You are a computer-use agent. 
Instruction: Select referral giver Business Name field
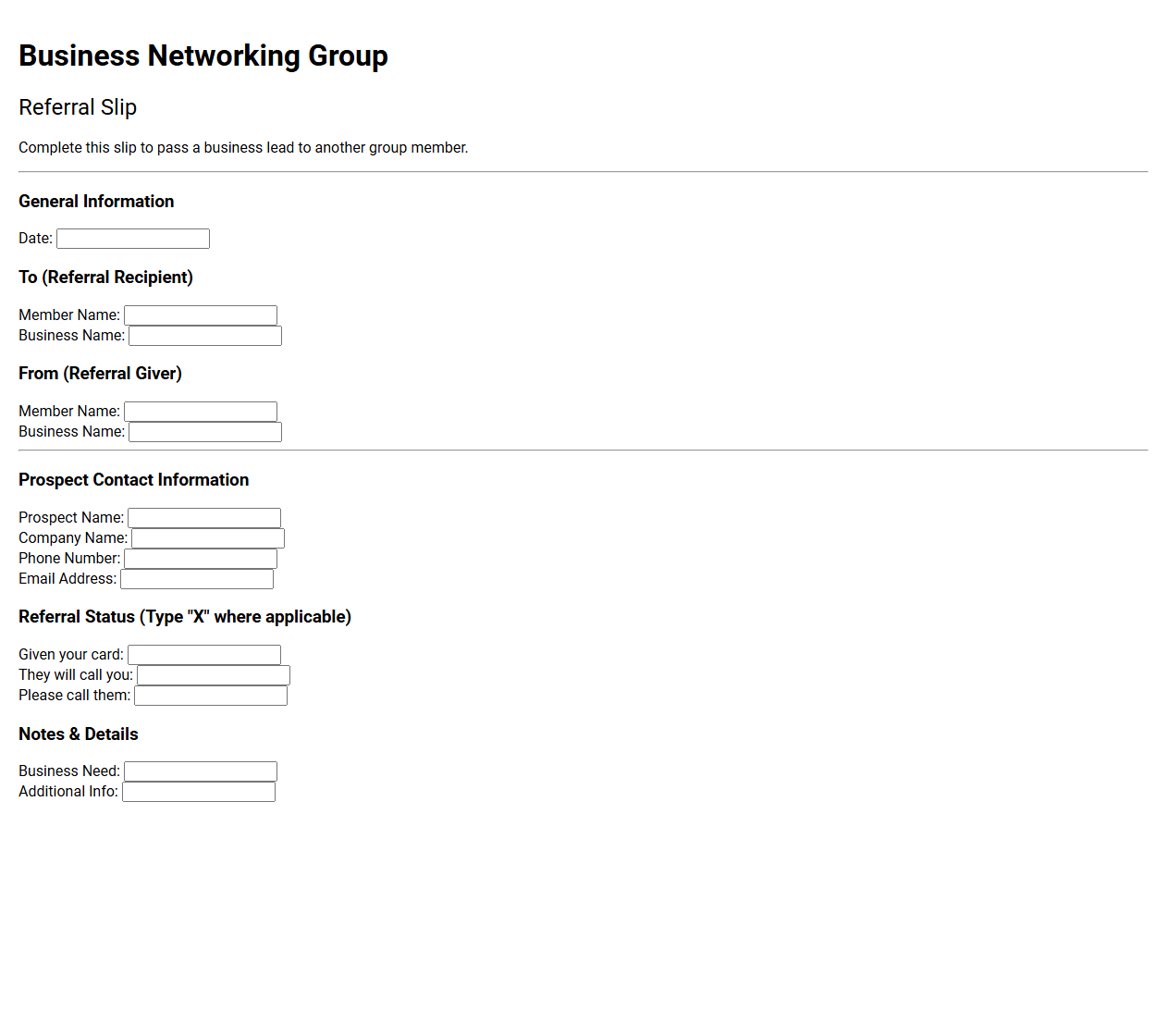tap(205, 432)
